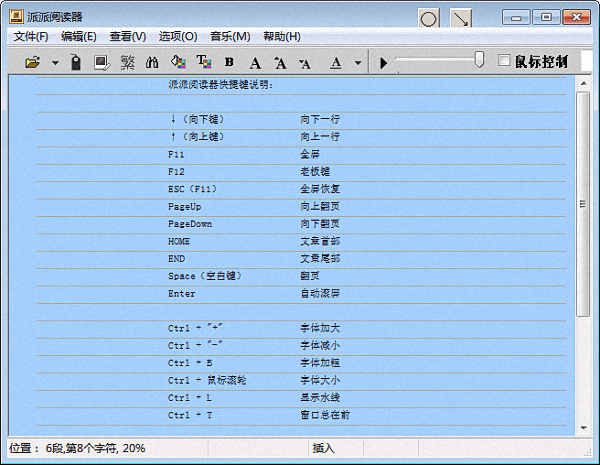The image size is (600, 465).
Task: Expand the font color dropdown arrow
Action: tap(358, 63)
